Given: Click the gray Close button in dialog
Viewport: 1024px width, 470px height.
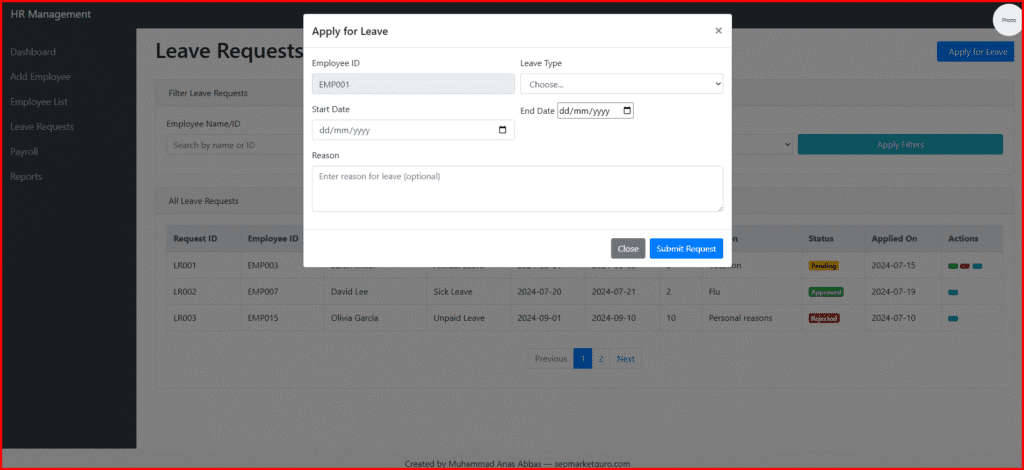Looking at the screenshot, I should coord(628,248).
